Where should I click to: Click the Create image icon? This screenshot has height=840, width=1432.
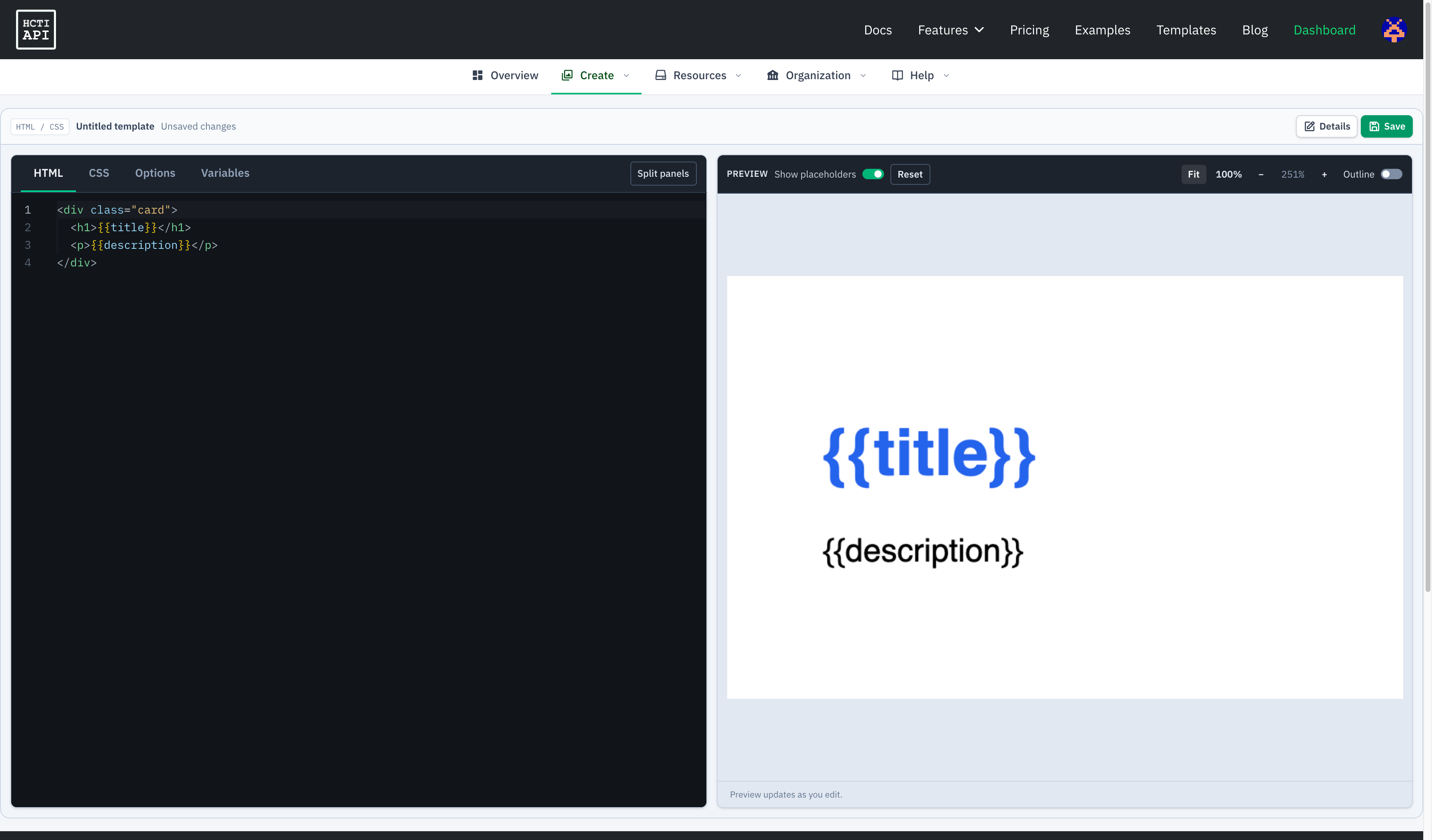coord(566,75)
